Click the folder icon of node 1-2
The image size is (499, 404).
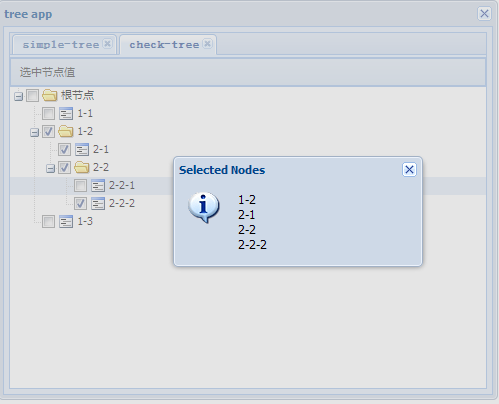(66, 131)
